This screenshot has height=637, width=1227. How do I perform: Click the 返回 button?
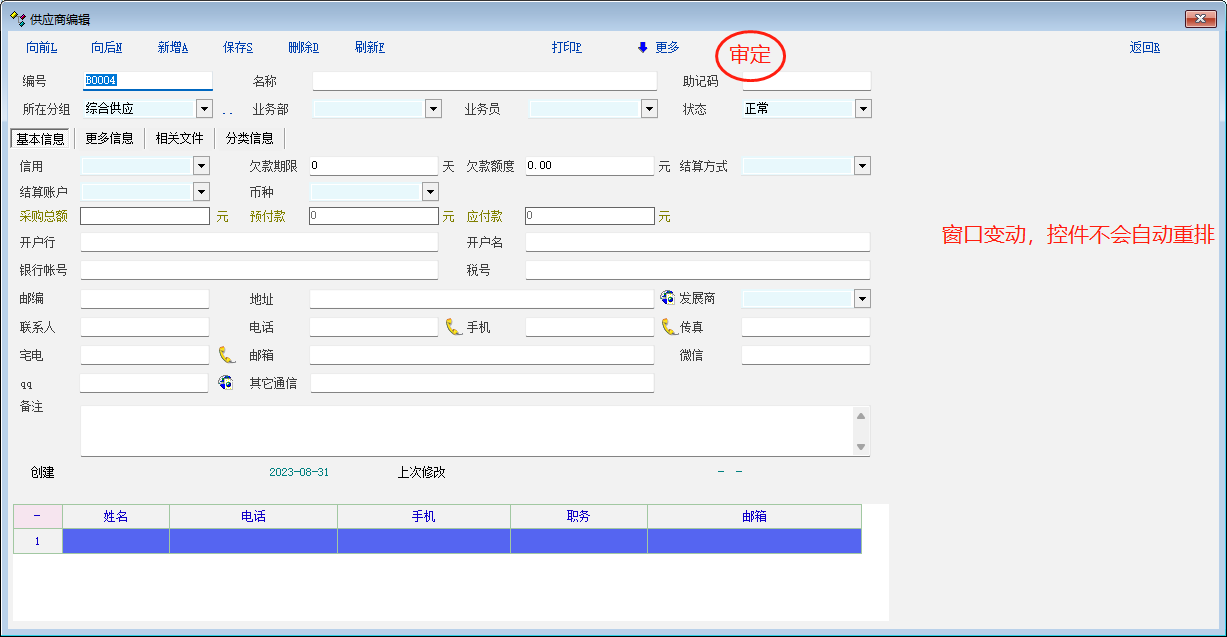[x=1144, y=47]
